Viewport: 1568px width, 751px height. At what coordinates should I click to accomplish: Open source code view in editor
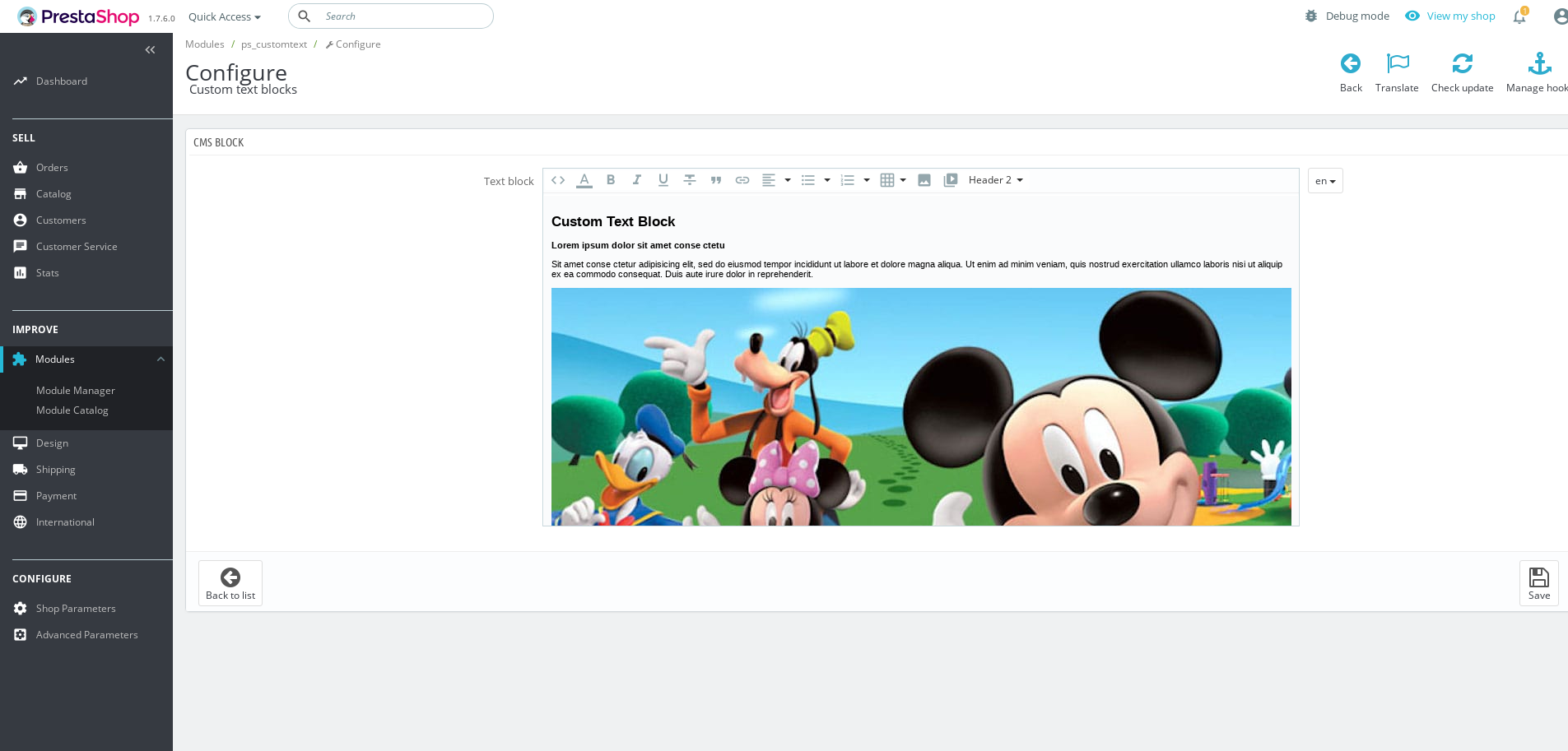[x=558, y=180]
